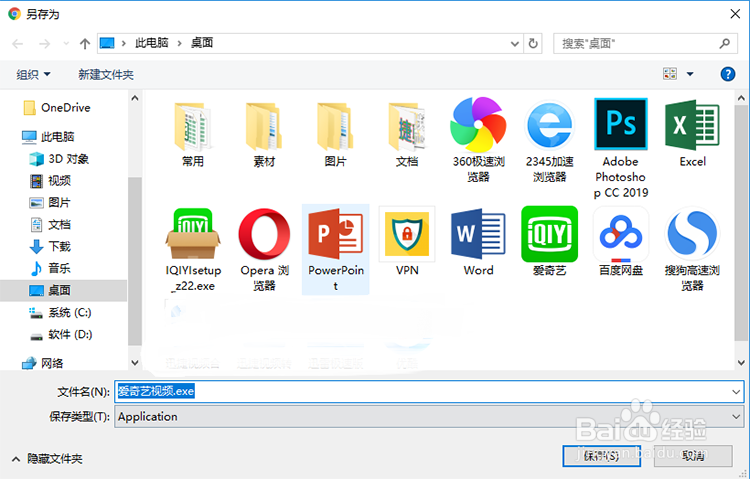Select the 2345加速浏览器 shortcut
The image size is (750, 479).
550,141
